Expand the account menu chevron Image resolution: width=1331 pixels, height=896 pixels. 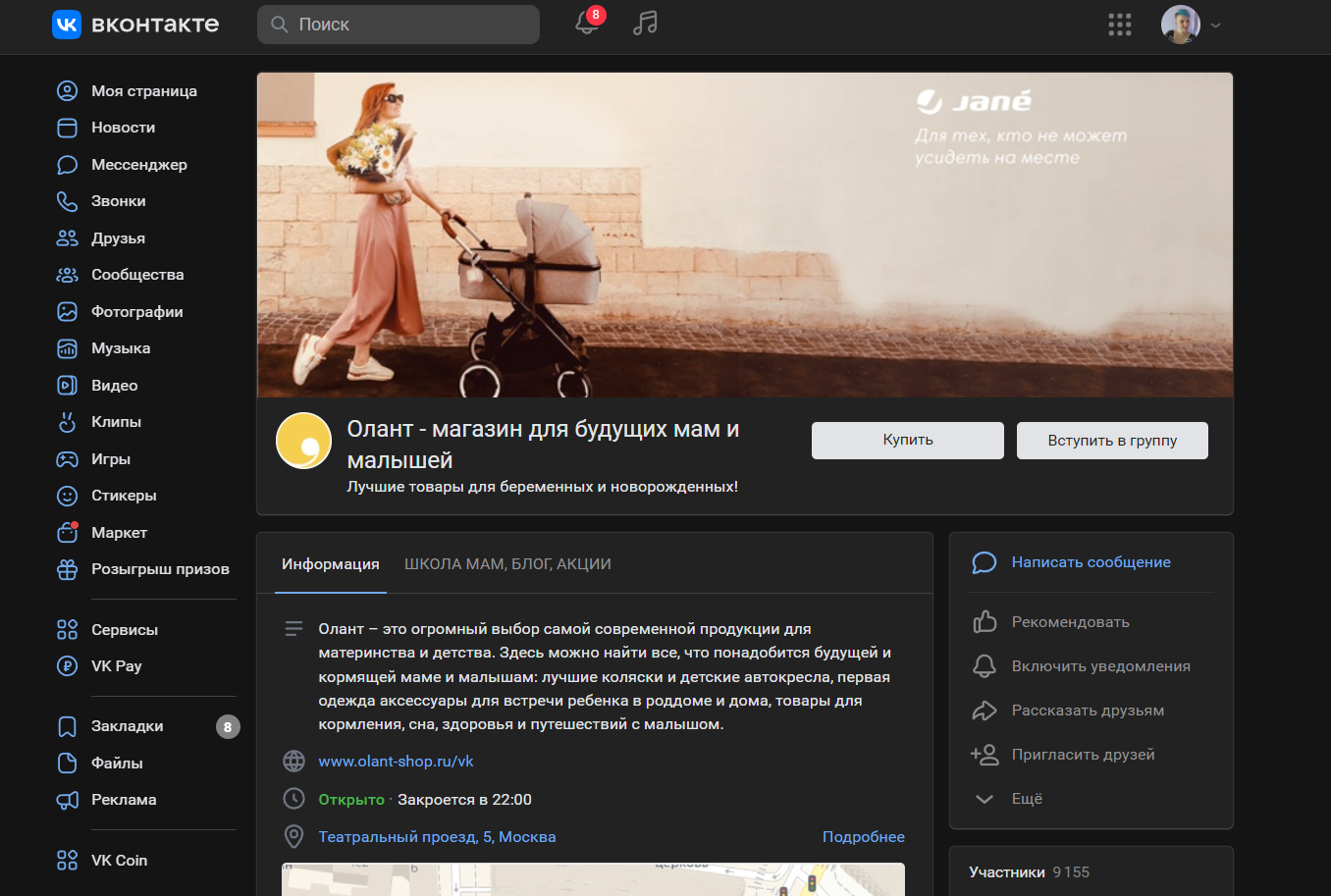click(1216, 26)
